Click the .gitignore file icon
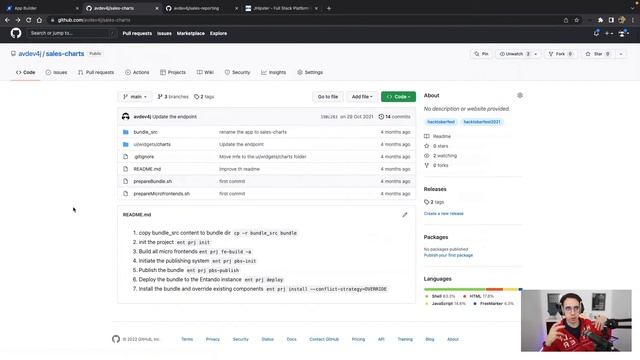This screenshot has height=360, width=640. point(126,157)
